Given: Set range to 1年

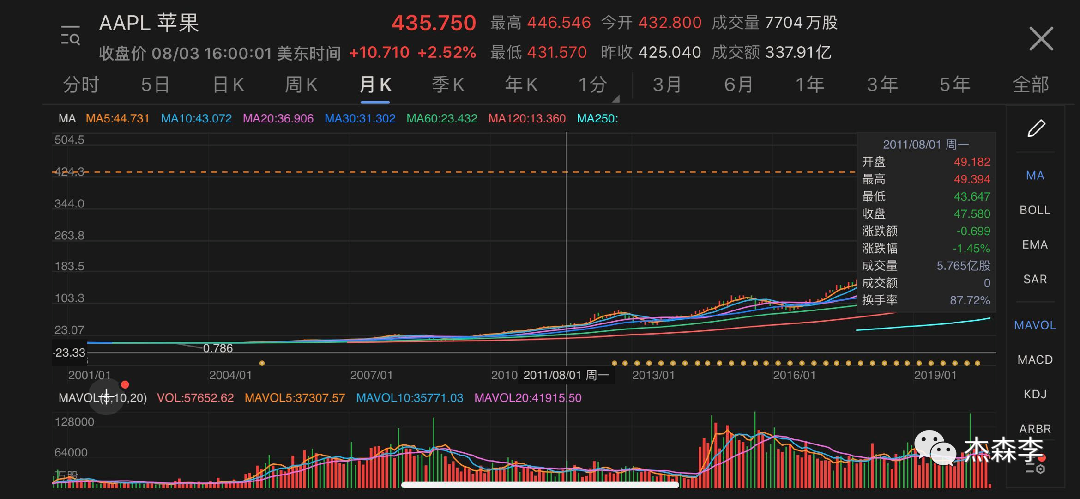Looking at the screenshot, I should point(810,84).
